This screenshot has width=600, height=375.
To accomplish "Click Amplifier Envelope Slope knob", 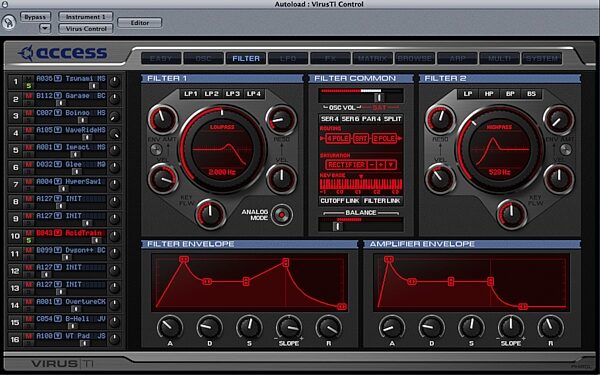I will (511, 327).
